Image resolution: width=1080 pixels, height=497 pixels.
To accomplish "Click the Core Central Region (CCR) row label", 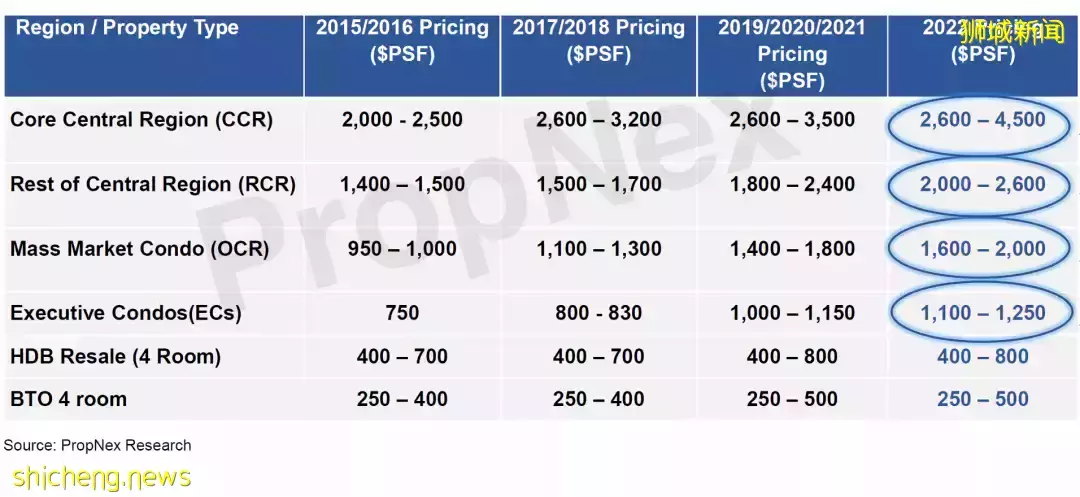I will [141, 120].
